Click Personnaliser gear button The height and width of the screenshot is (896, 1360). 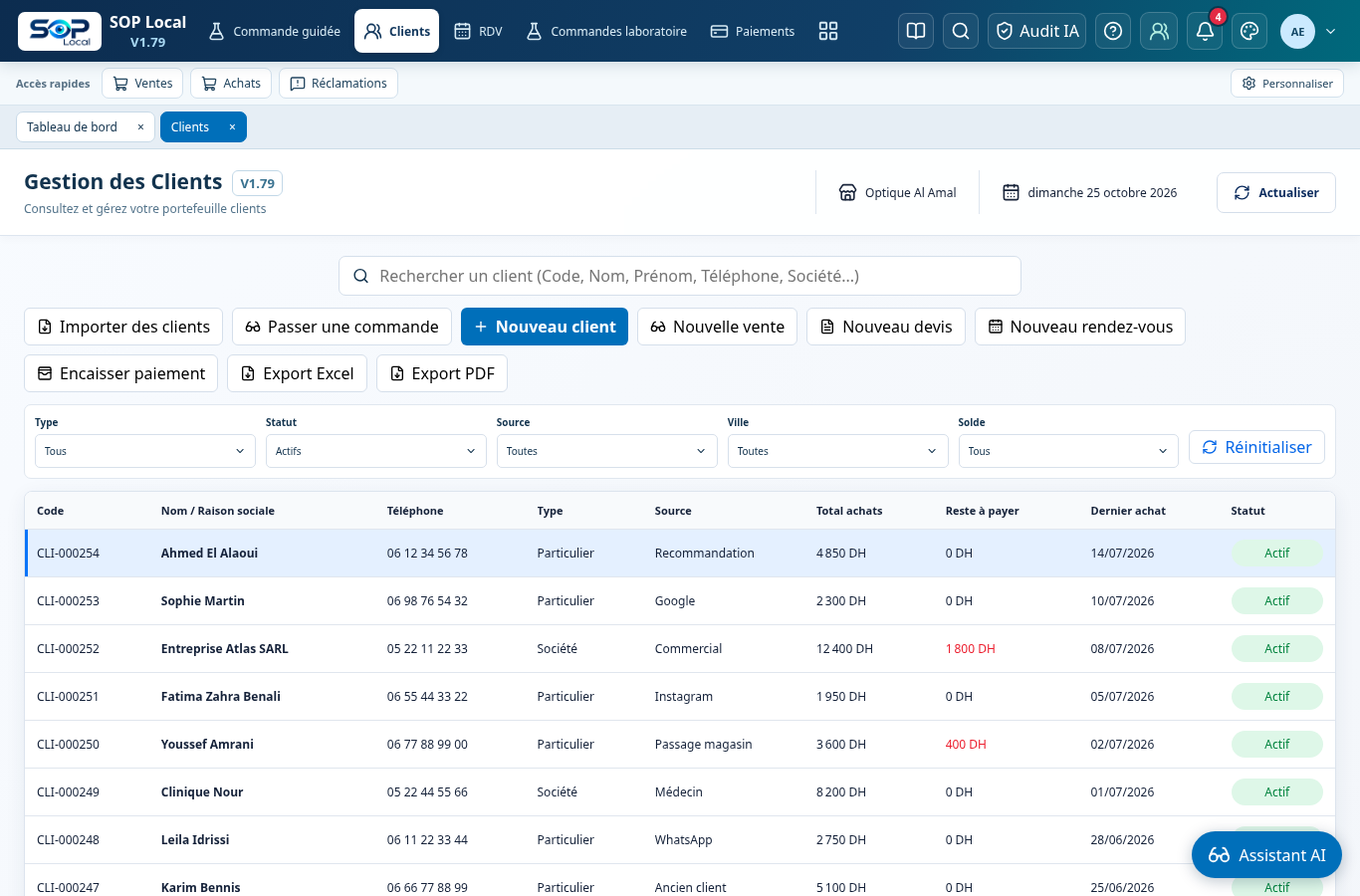(1287, 84)
